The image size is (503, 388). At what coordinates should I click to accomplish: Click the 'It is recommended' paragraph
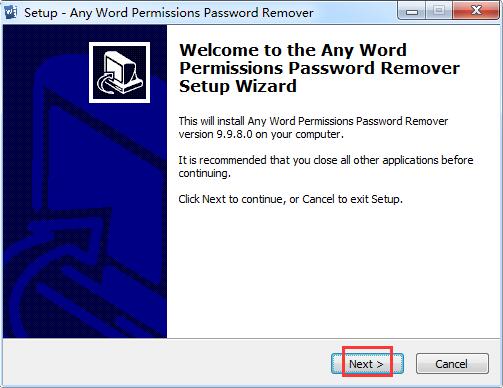(x=326, y=166)
